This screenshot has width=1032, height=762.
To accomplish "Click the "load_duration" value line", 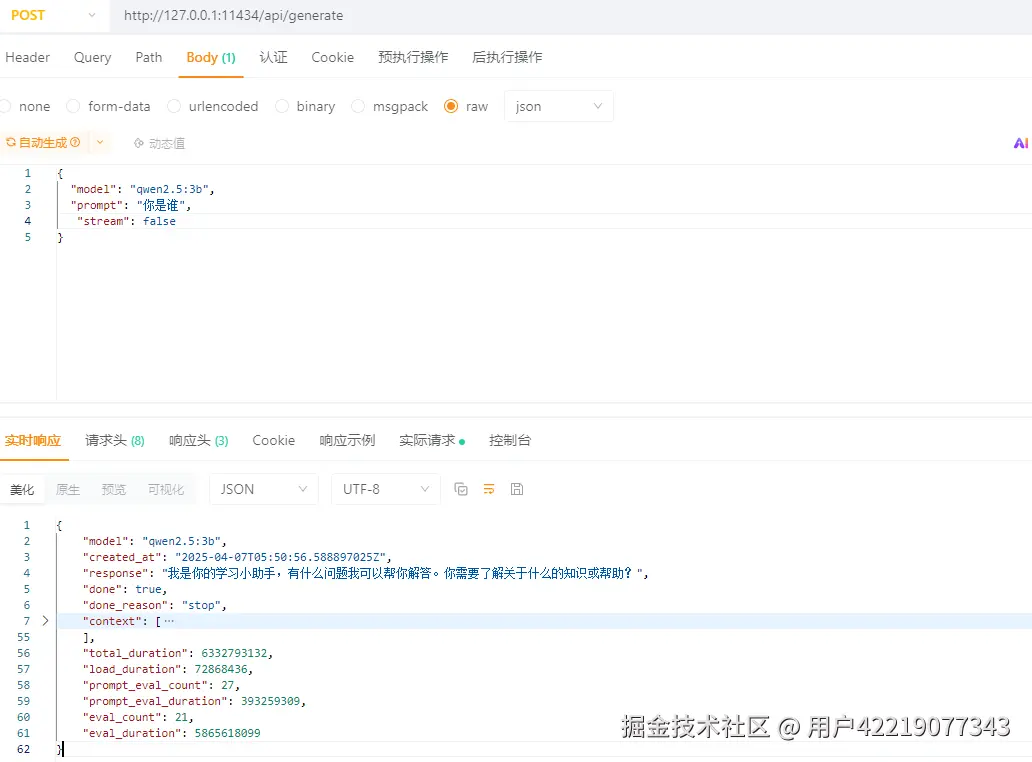I will click(168, 669).
